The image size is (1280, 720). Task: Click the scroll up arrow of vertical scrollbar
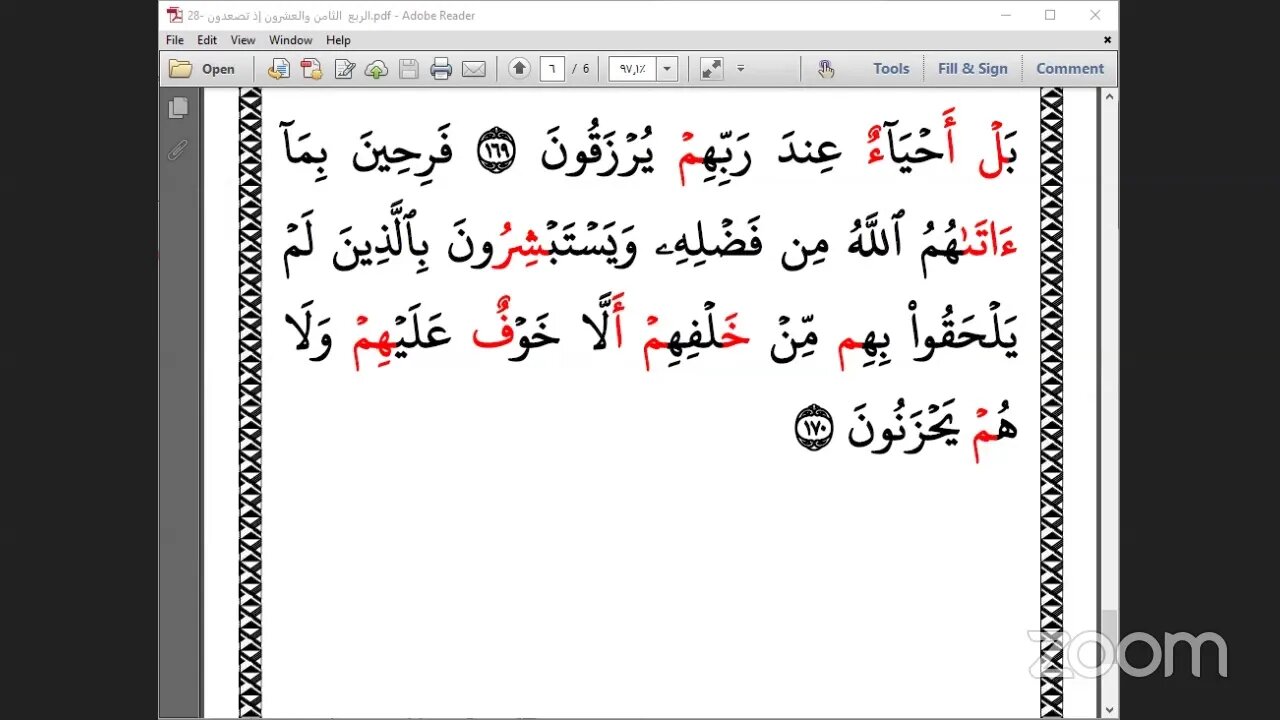(1109, 97)
